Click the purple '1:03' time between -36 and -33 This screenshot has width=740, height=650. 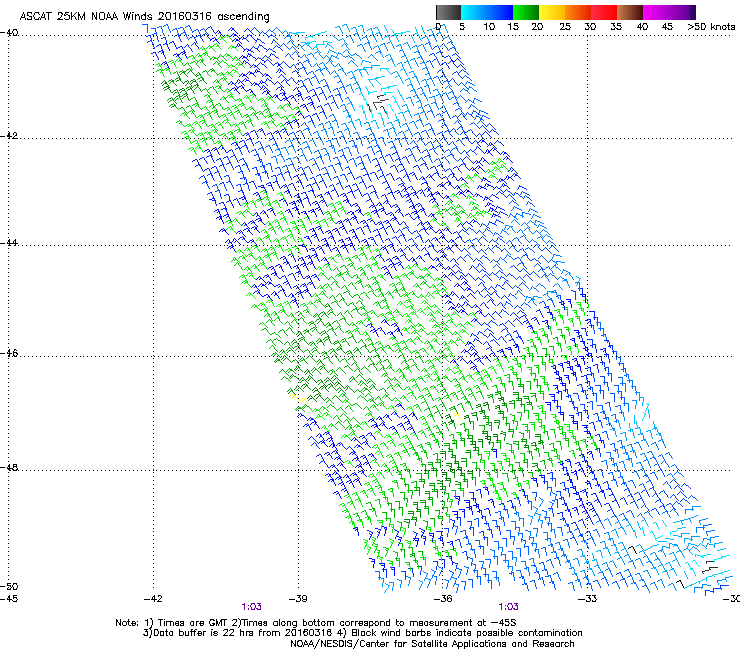[x=508, y=607]
